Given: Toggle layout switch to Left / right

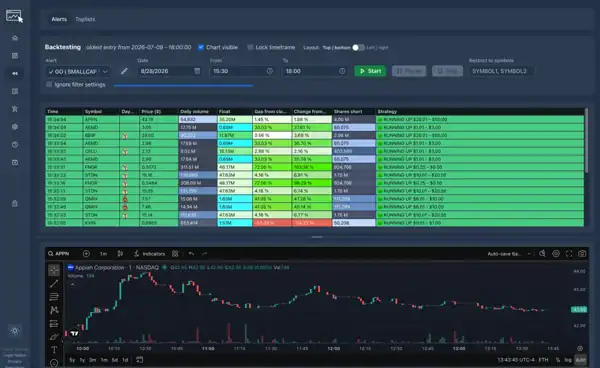Looking at the screenshot, I should (x=359, y=47).
